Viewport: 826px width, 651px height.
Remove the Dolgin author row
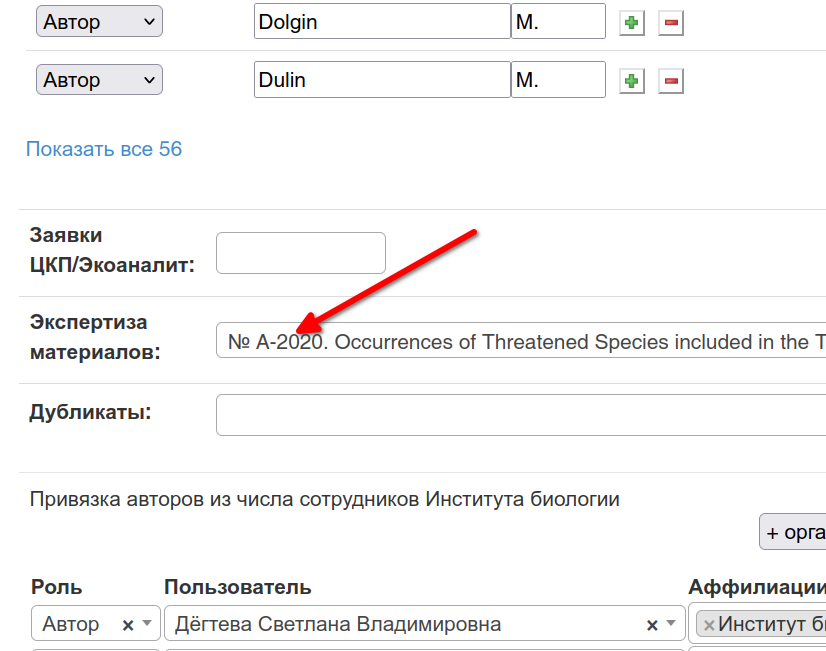(671, 23)
